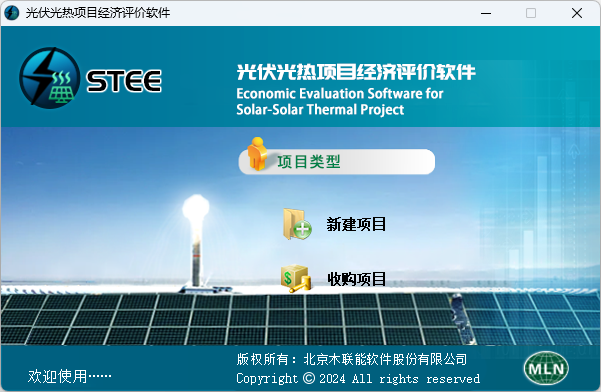This screenshot has height=392, width=601.
Task: Click the orange person icon beside 项目类型
Action: pos(257,154)
